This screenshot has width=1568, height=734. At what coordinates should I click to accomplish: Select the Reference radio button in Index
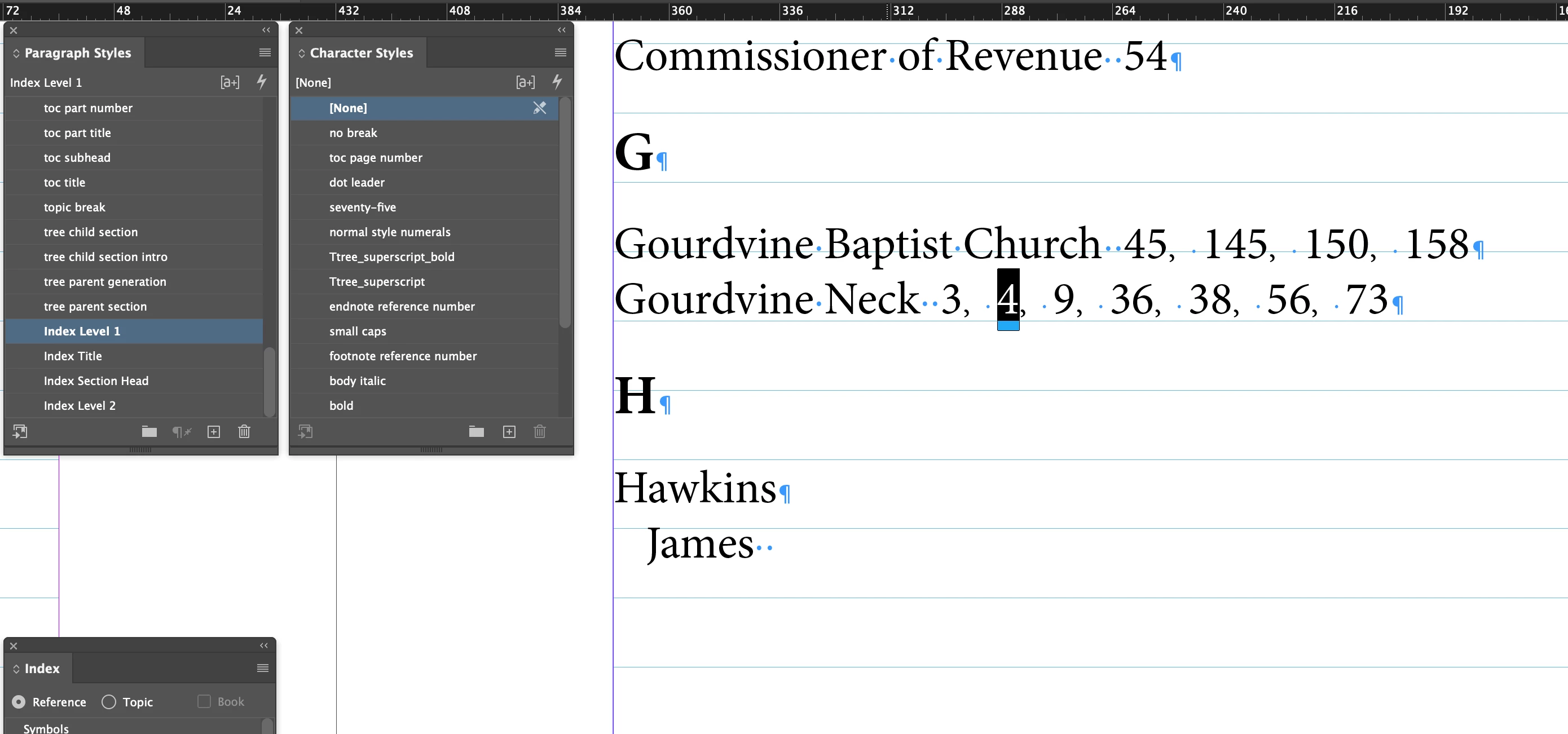pyautogui.click(x=19, y=702)
